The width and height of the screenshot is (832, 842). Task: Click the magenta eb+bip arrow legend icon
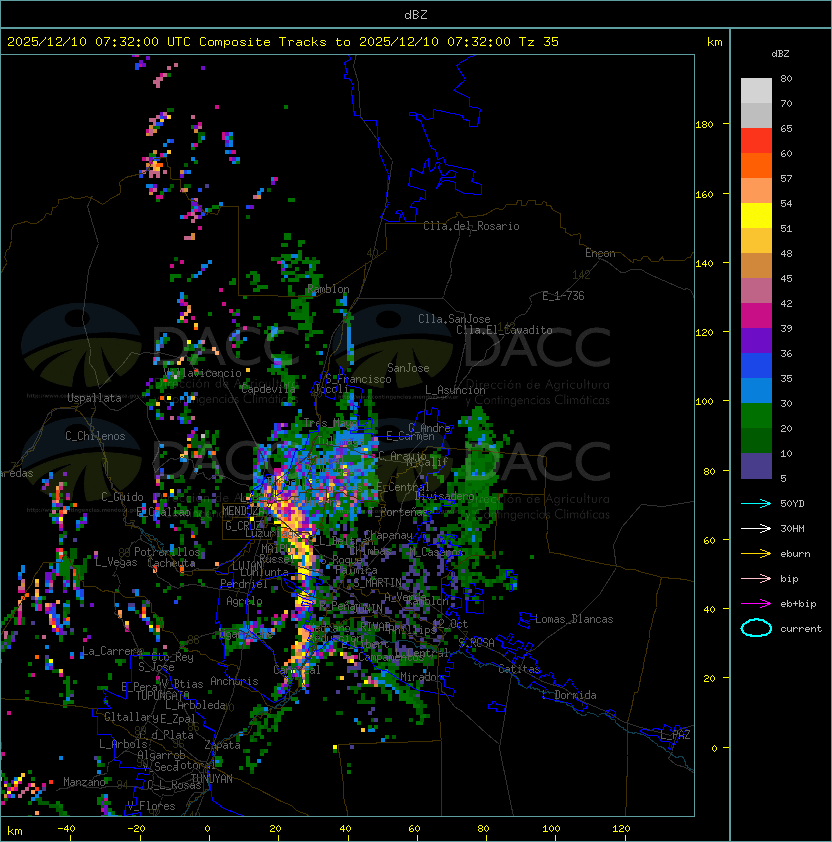coord(756,604)
